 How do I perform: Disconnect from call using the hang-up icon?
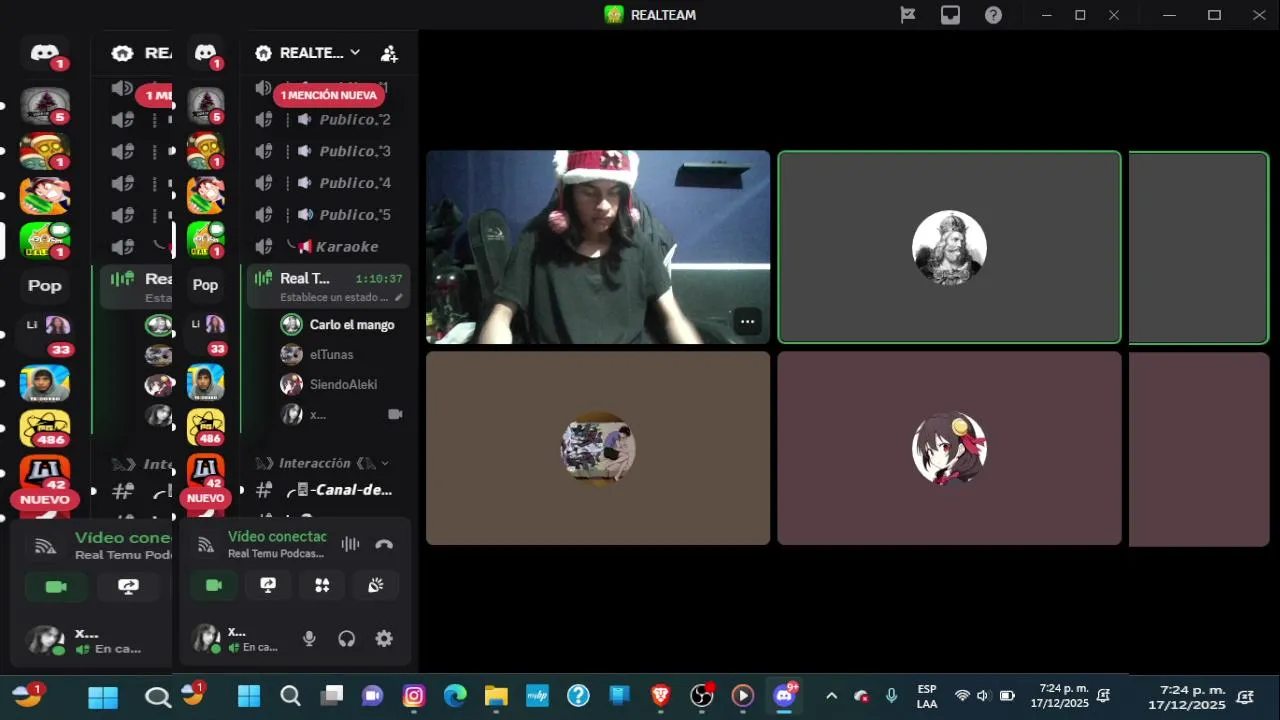[x=384, y=545]
